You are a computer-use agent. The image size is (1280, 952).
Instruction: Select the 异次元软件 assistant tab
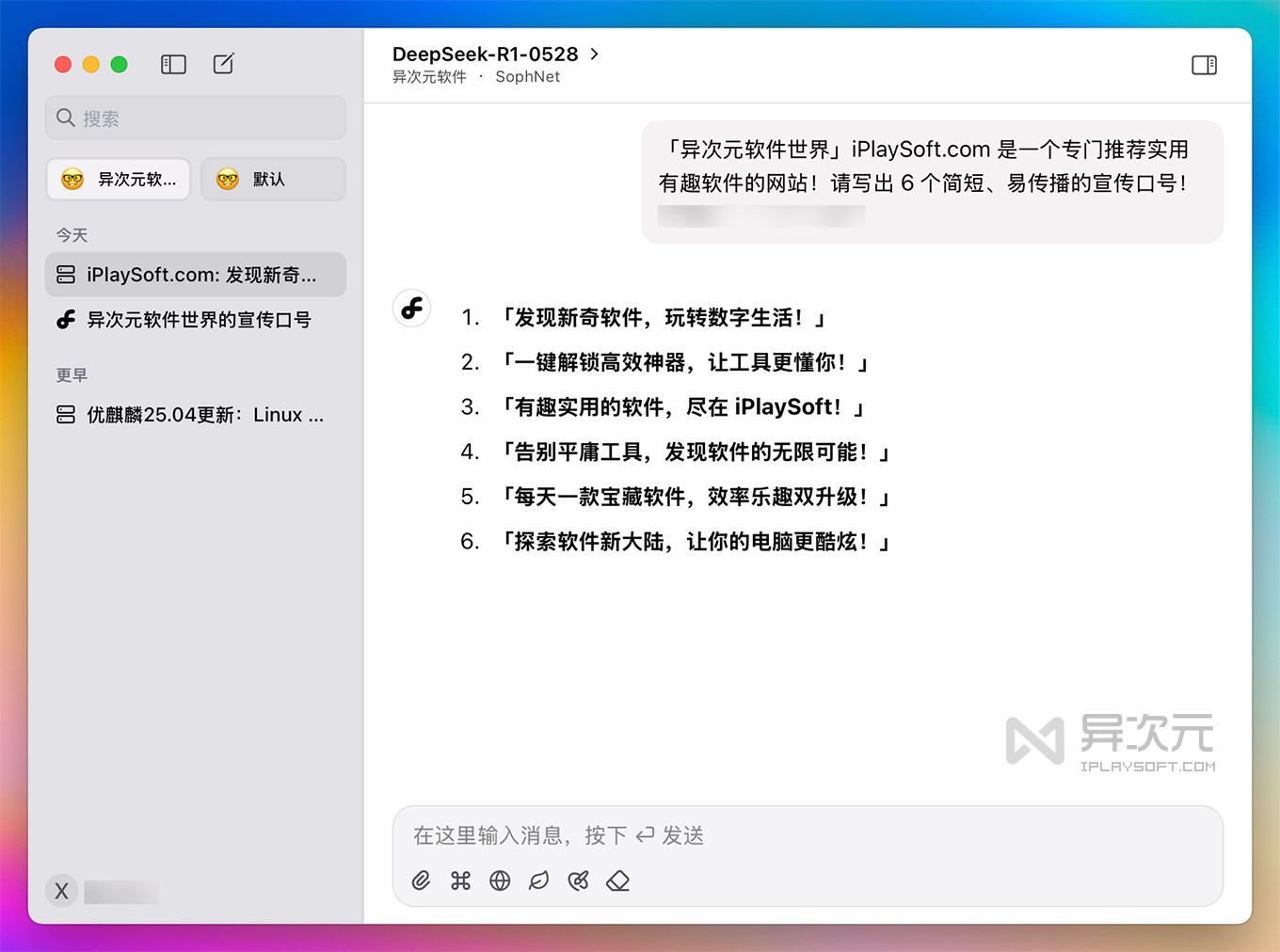click(x=118, y=179)
